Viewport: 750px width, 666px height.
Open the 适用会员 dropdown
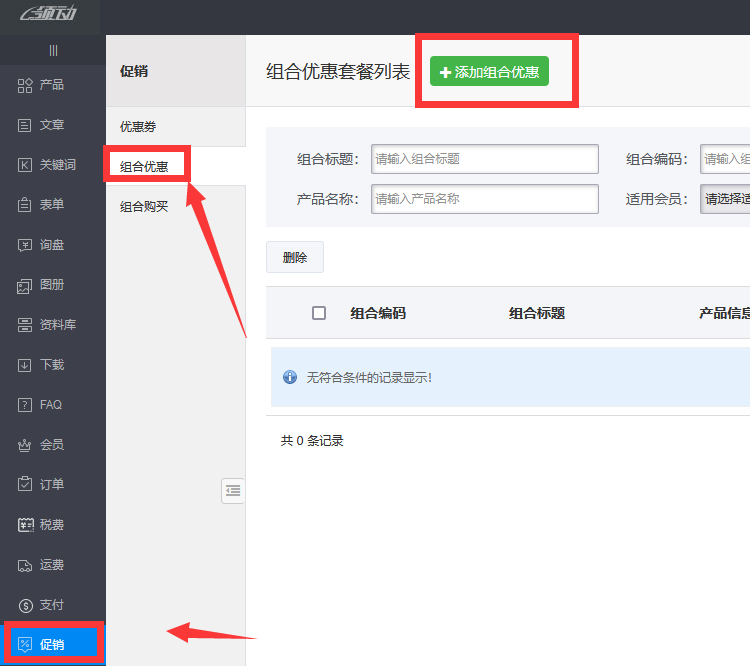pyautogui.click(x=725, y=199)
